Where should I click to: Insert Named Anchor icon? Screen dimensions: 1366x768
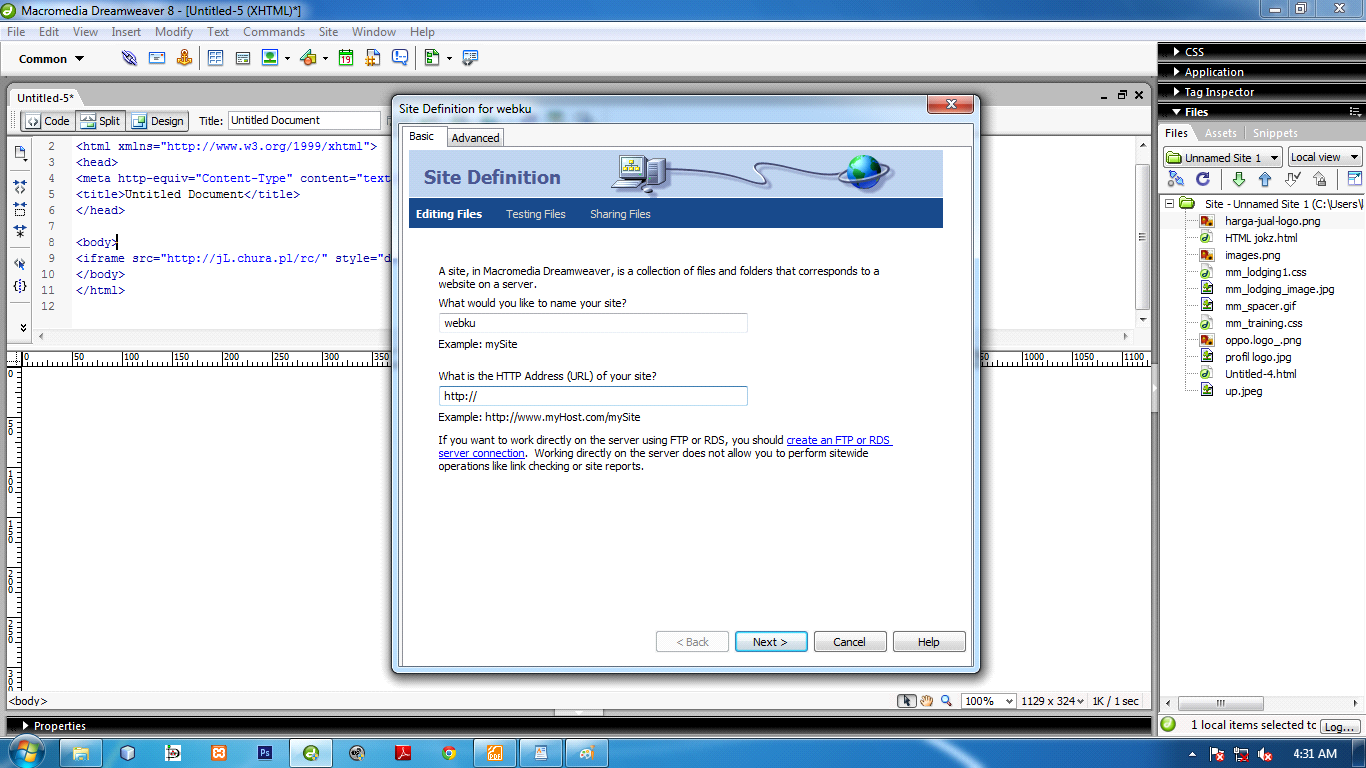[x=184, y=58]
